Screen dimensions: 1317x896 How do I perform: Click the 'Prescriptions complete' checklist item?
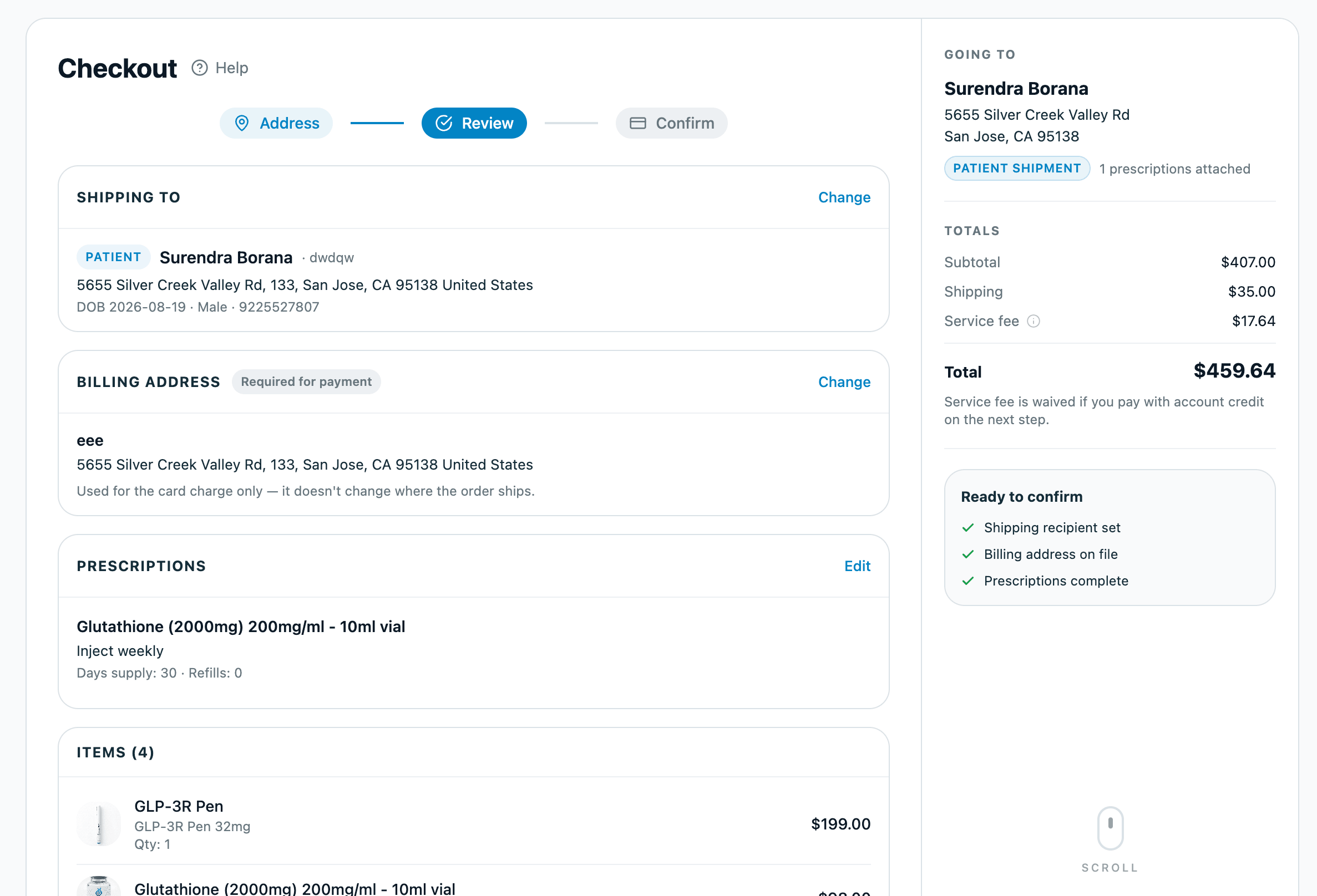pyautogui.click(x=1056, y=581)
